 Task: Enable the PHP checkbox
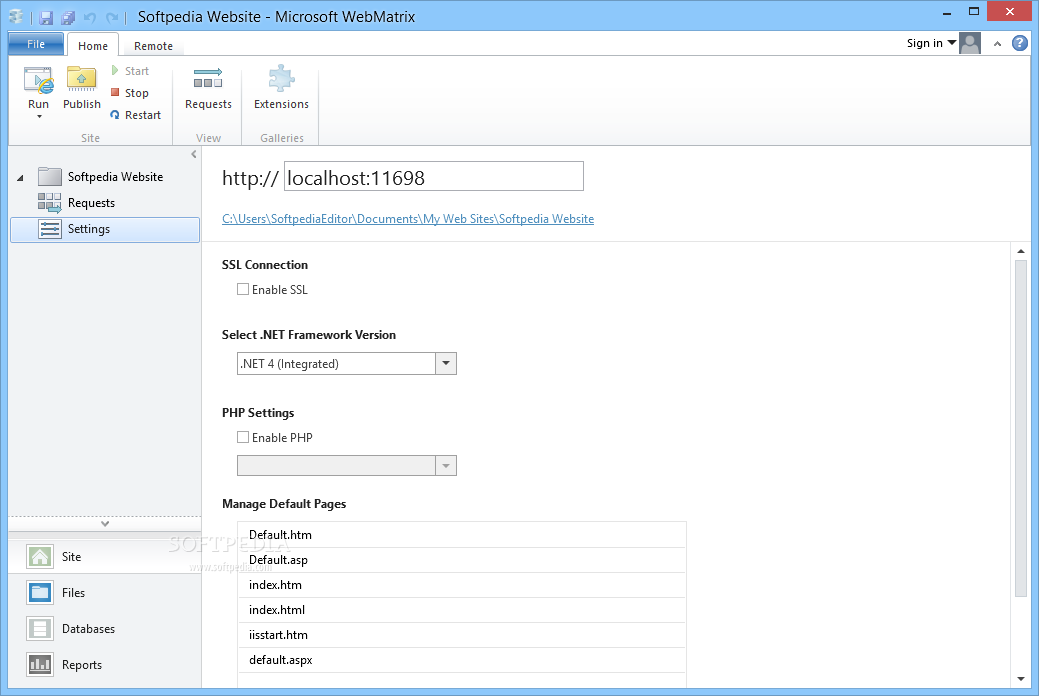tap(243, 437)
